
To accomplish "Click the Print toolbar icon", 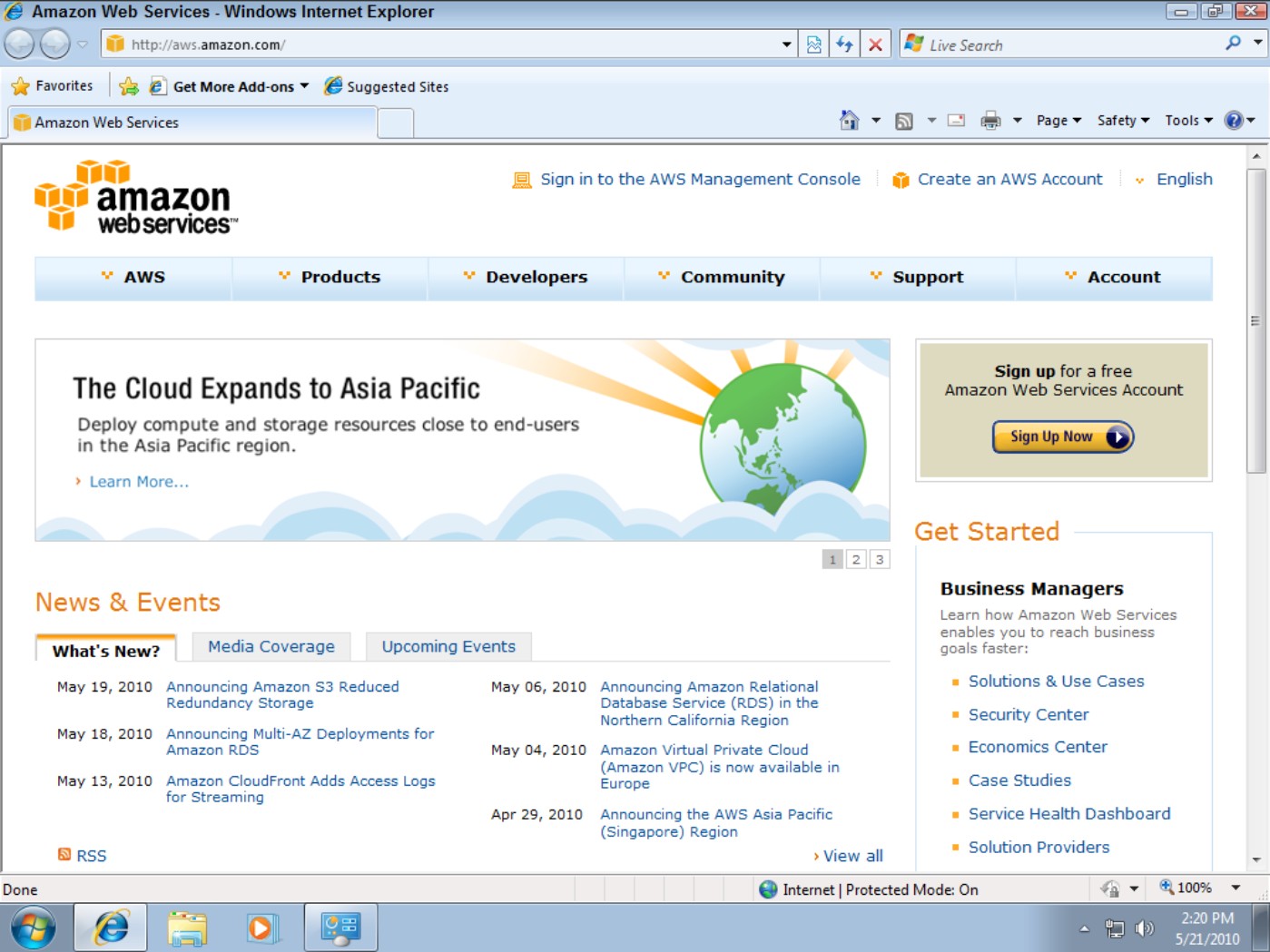I will pos(990,121).
